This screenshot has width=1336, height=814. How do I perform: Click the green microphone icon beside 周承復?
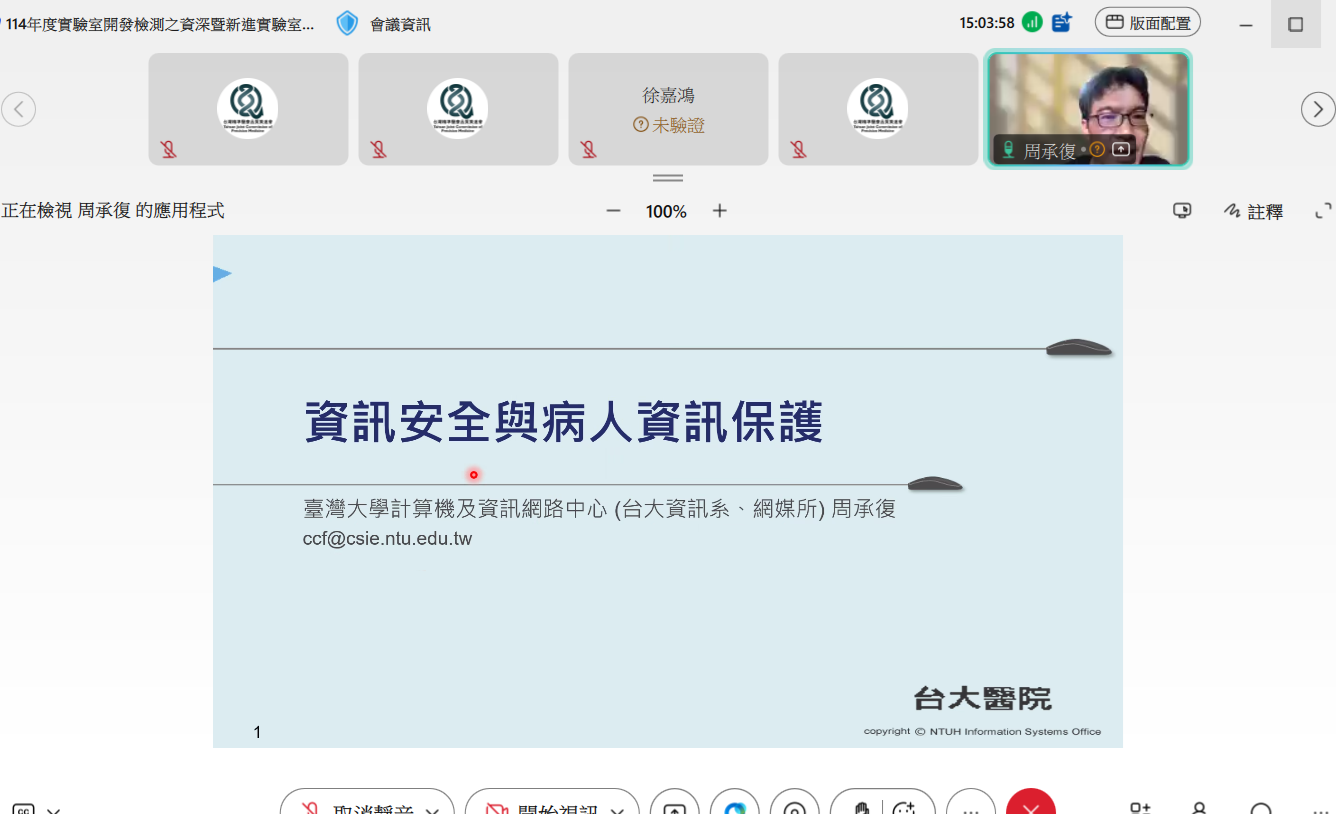click(1009, 150)
